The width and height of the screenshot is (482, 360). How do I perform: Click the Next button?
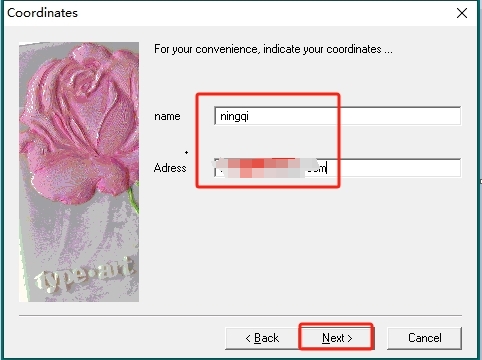click(x=337, y=338)
